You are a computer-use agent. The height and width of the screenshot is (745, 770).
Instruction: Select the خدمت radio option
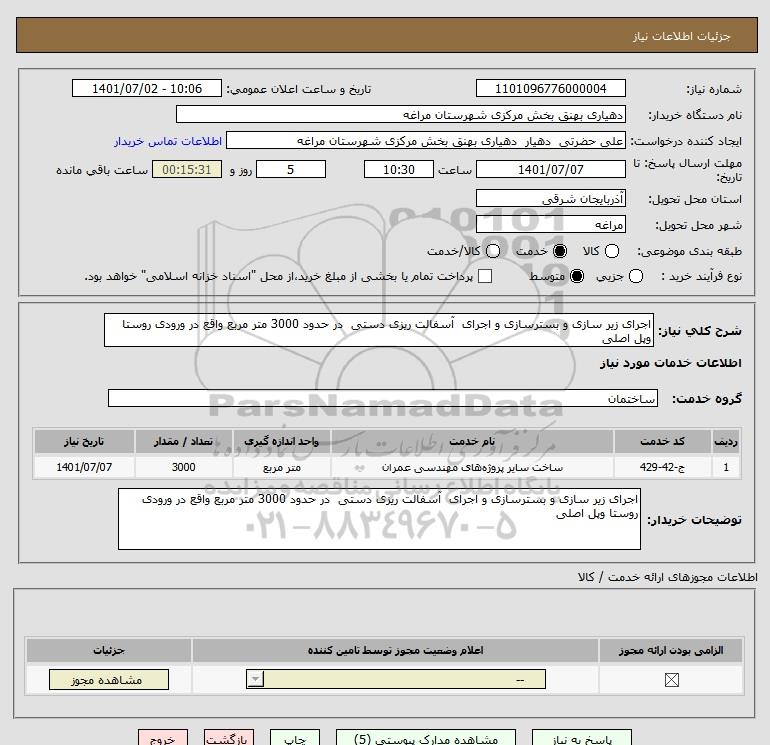559,251
